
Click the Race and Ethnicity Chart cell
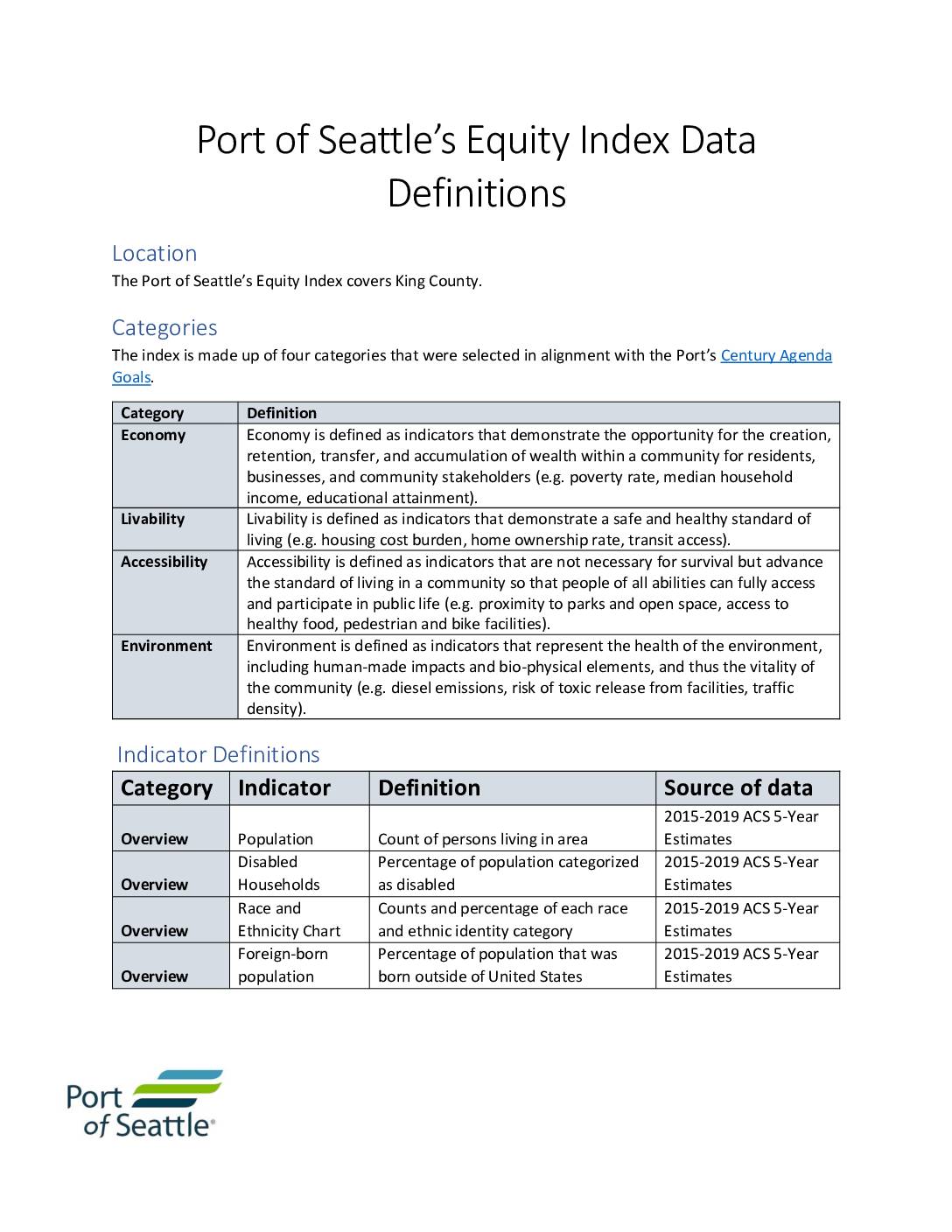(x=299, y=920)
